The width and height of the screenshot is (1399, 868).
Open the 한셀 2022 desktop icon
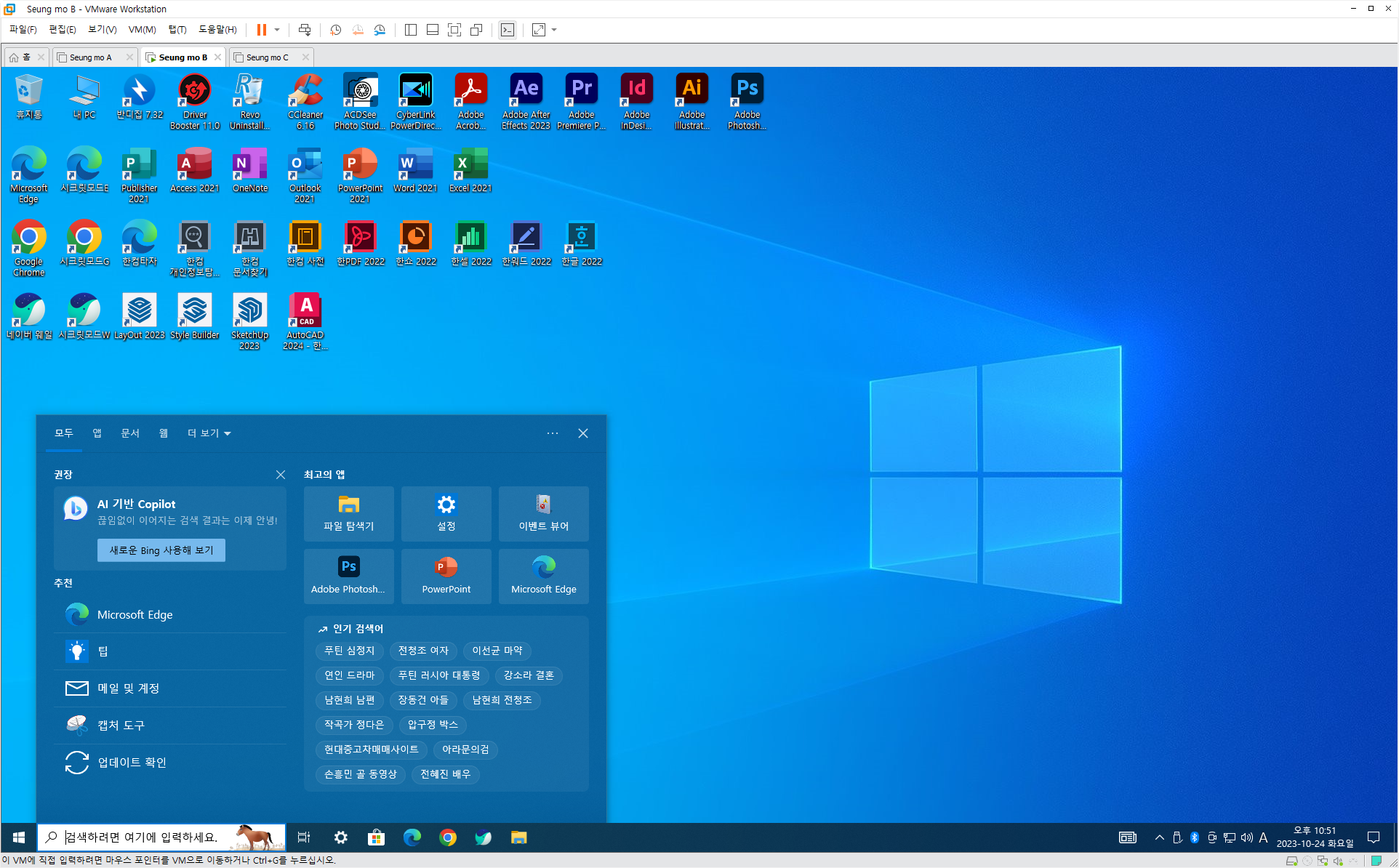470,244
